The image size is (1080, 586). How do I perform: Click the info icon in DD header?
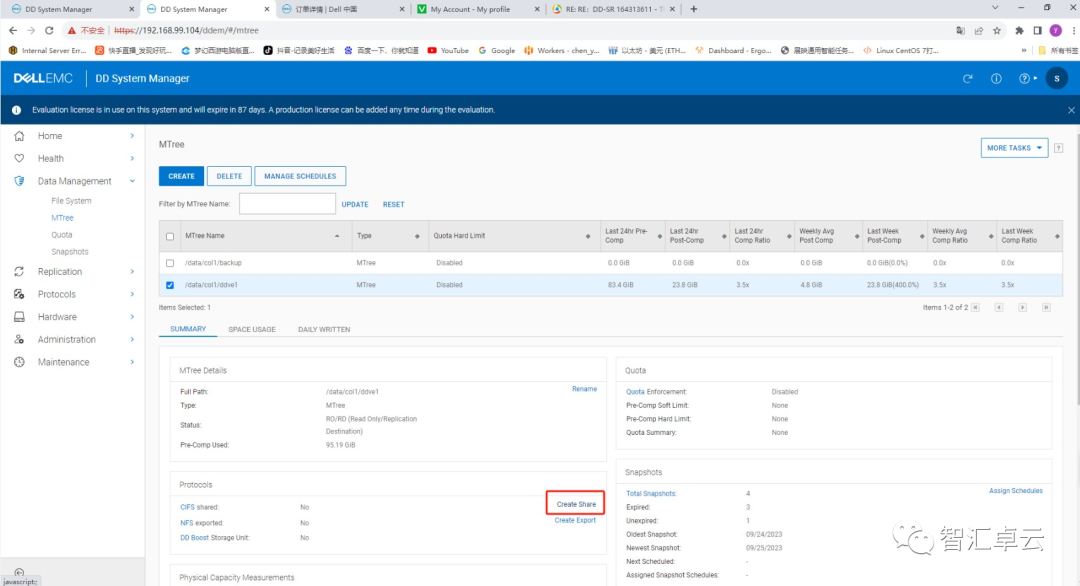point(996,79)
